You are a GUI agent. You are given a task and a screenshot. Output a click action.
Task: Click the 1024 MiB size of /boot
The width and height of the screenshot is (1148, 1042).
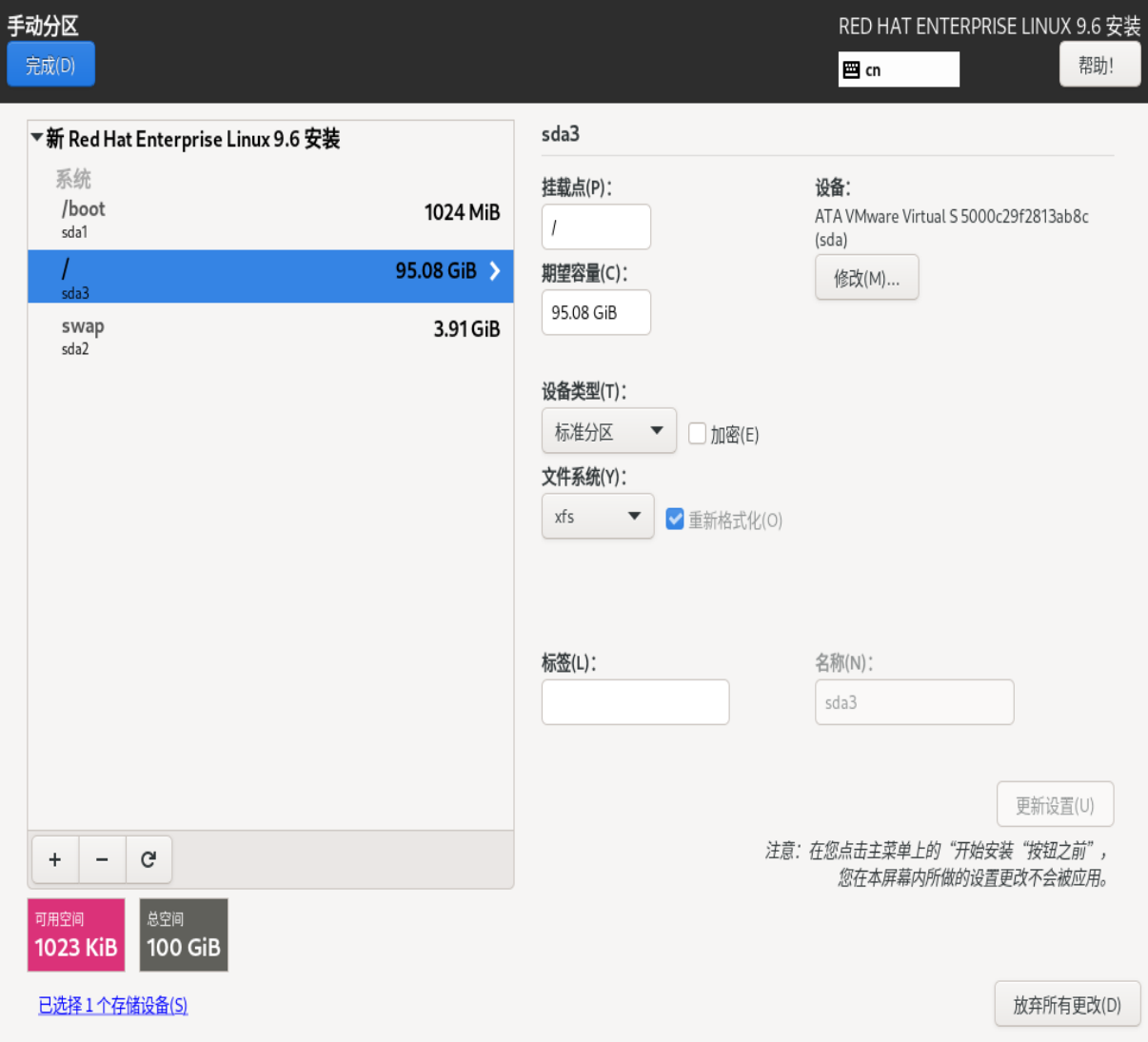(462, 212)
